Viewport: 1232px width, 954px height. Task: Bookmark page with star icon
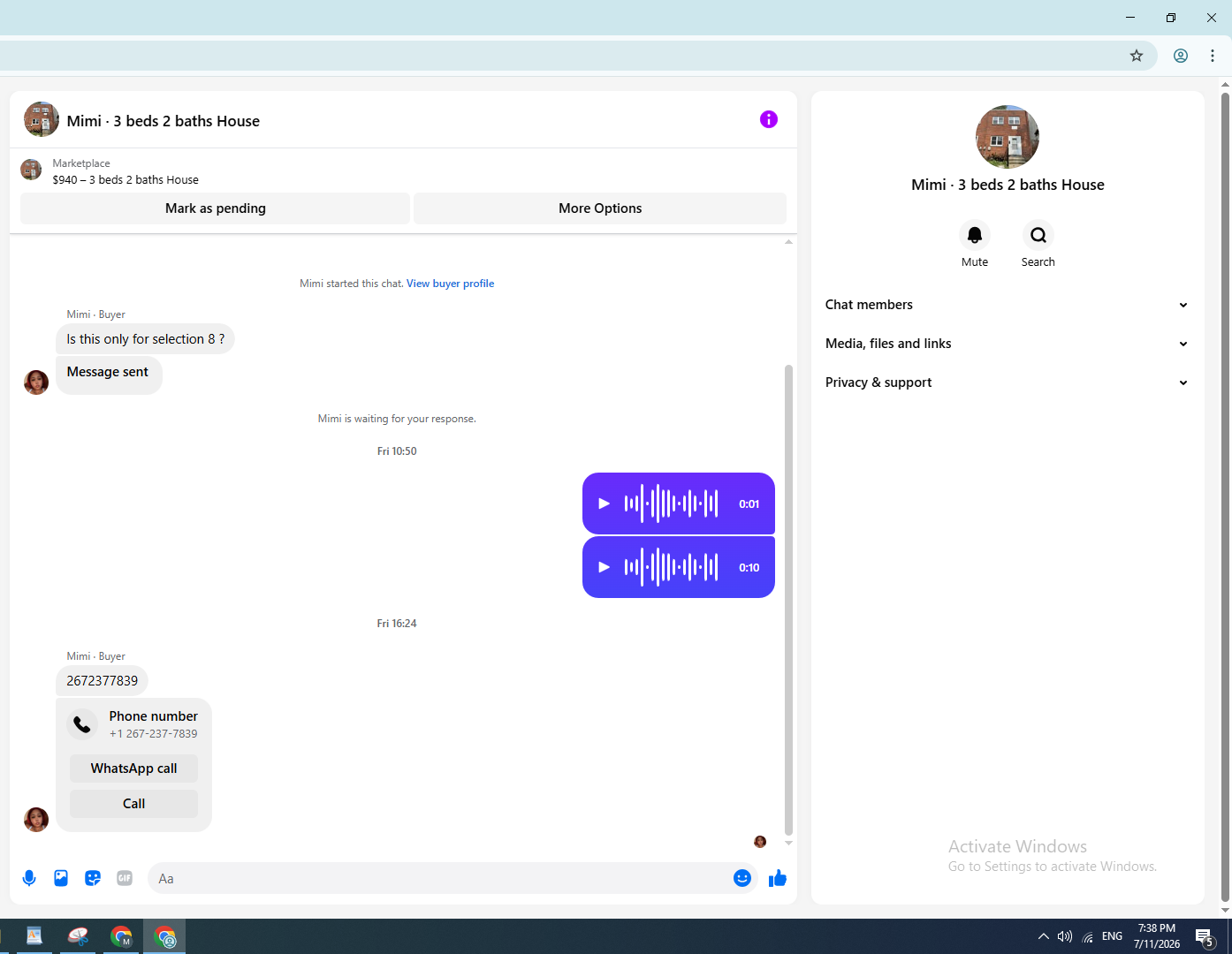click(x=1137, y=56)
